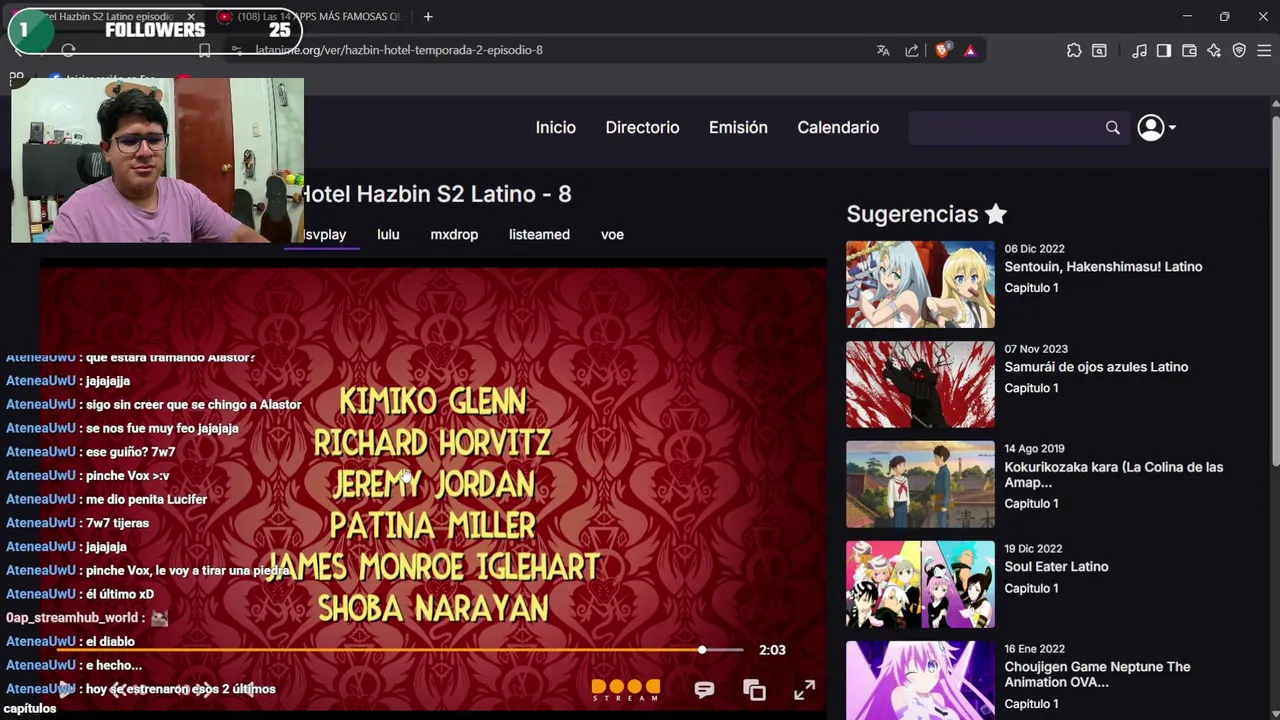The width and height of the screenshot is (1280, 720).
Task: Click the search magnifier icon on site
Action: tap(1112, 128)
